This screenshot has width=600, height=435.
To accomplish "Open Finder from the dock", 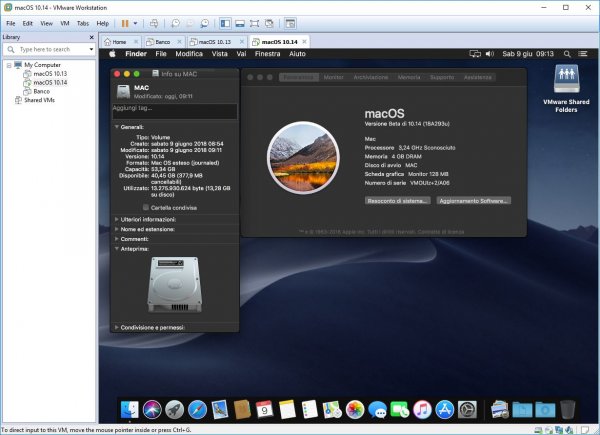I will [x=128, y=409].
